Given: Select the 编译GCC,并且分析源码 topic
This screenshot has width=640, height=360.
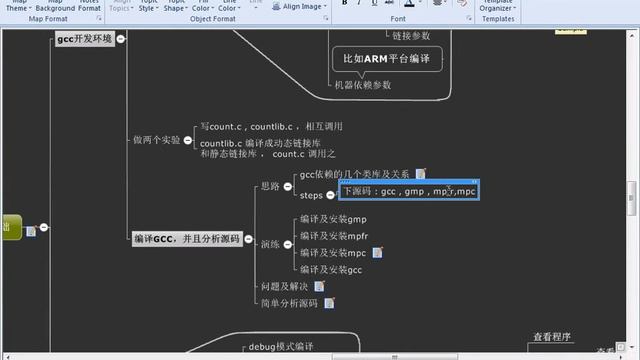Looking at the screenshot, I should pos(187,239).
